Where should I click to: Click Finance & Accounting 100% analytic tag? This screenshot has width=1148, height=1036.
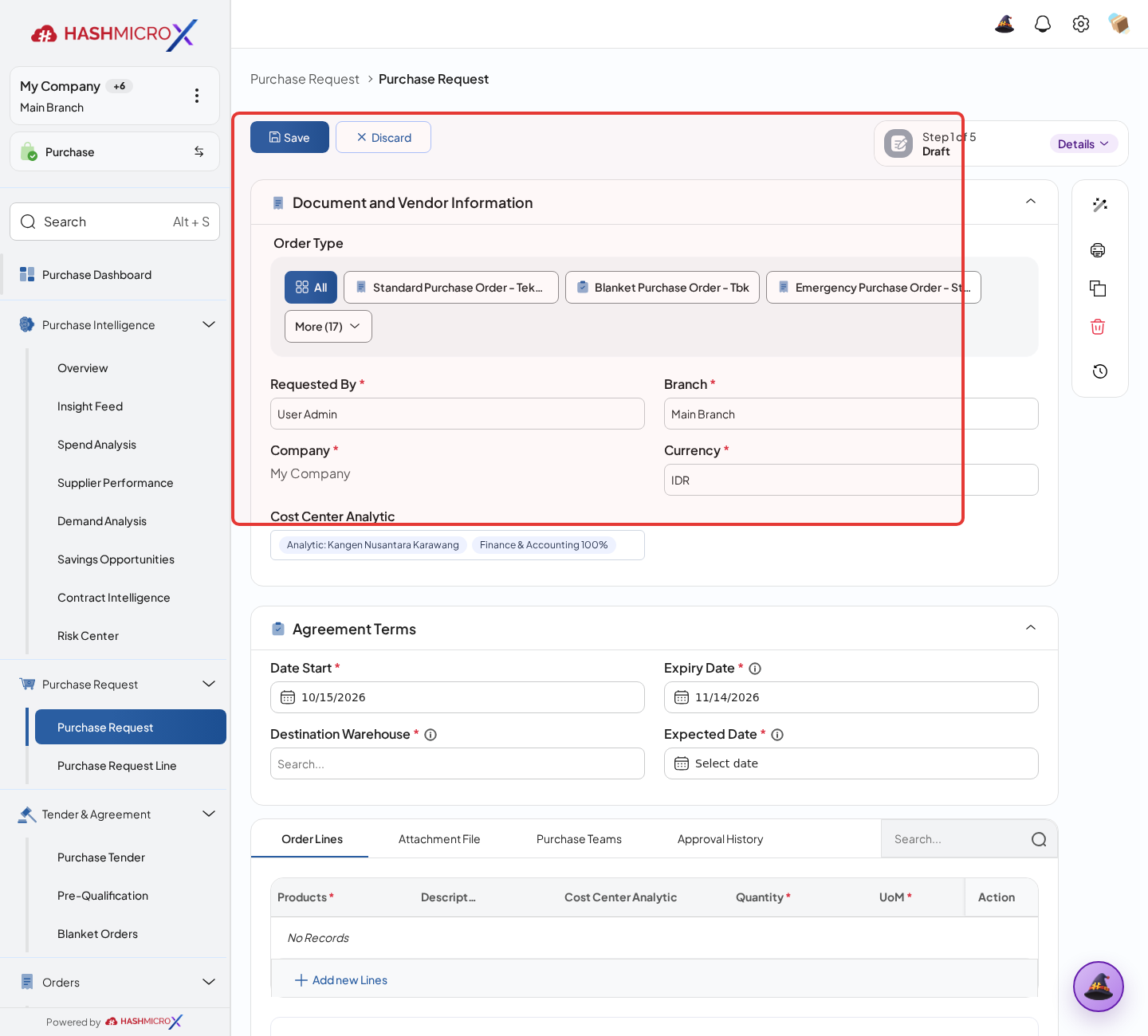point(544,545)
